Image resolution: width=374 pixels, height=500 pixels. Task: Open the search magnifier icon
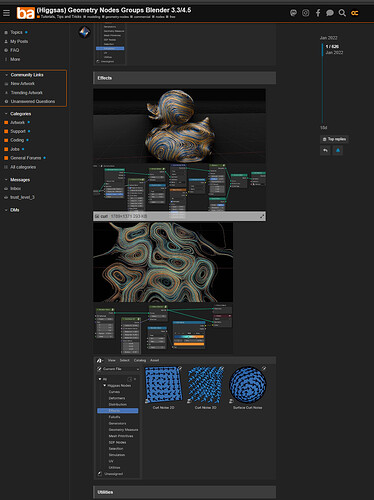(x=342, y=13)
